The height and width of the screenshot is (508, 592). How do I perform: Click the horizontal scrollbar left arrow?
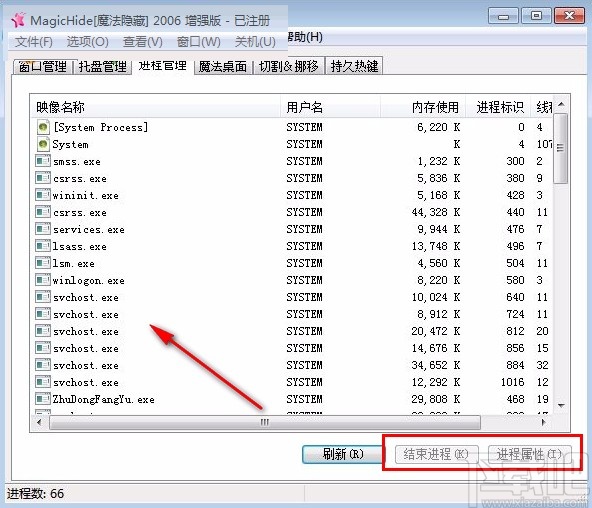(39, 422)
